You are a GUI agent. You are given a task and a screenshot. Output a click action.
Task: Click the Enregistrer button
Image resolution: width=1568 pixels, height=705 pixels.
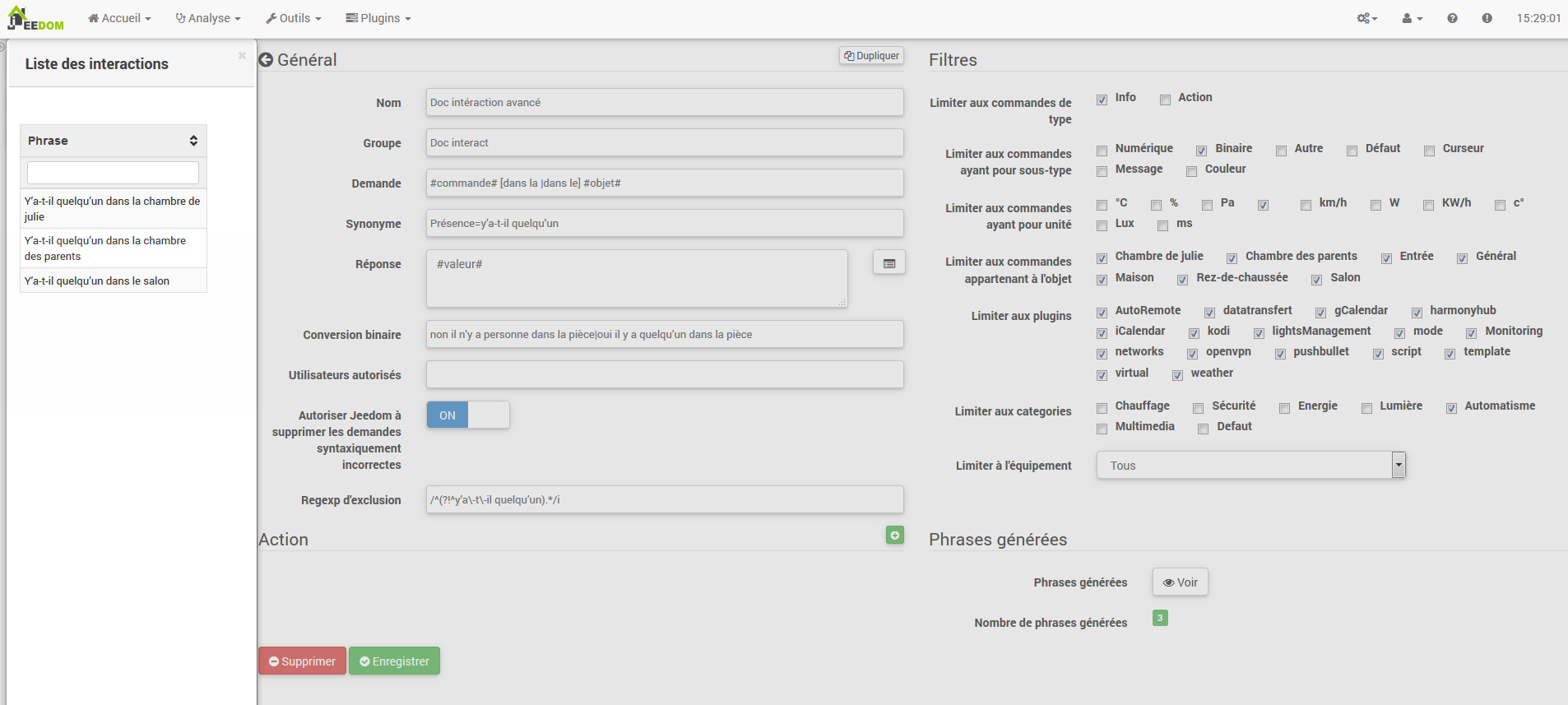coord(394,661)
